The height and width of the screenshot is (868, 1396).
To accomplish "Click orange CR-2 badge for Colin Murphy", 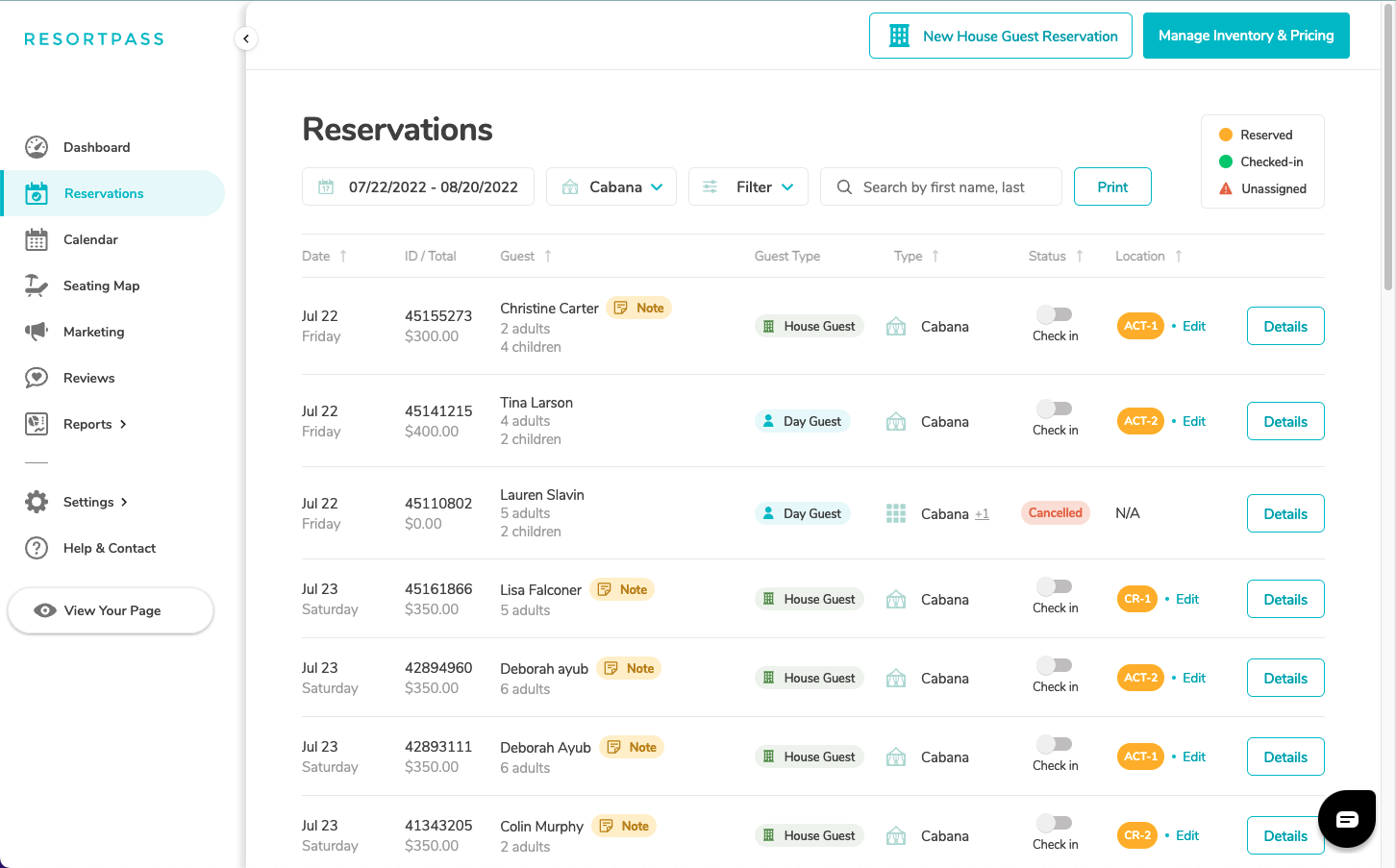I will (x=1137, y=835).
